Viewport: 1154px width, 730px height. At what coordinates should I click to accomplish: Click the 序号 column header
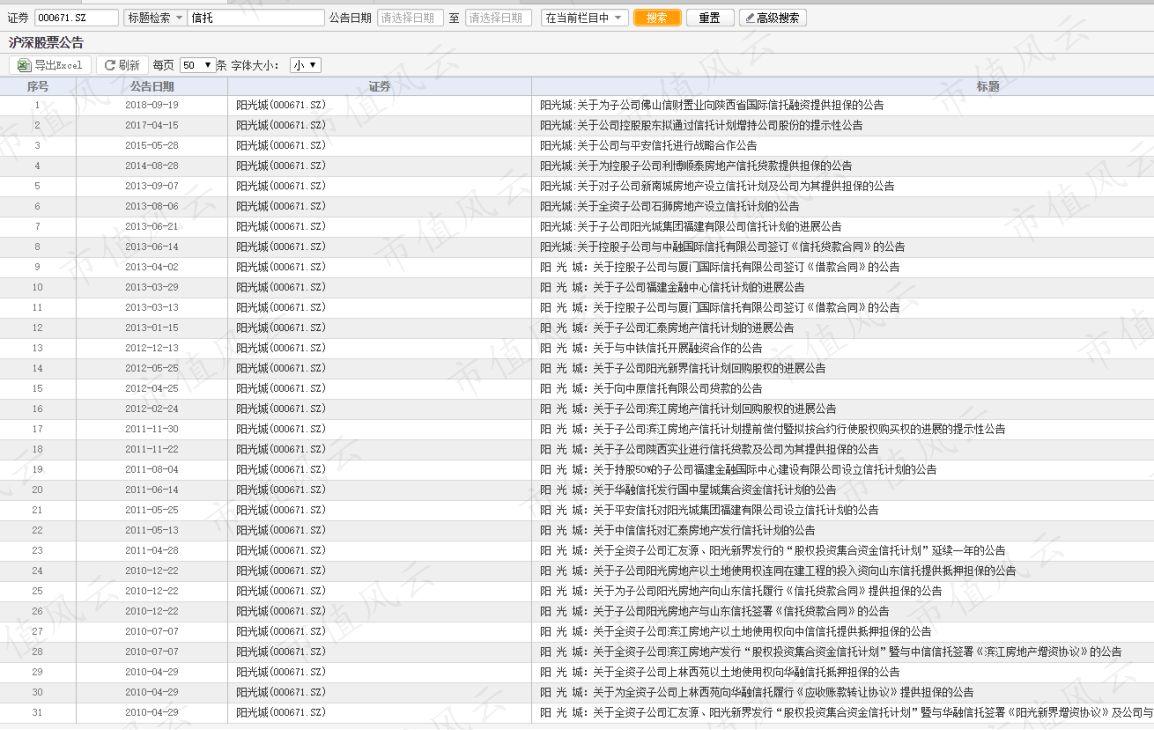pos(38,86)
